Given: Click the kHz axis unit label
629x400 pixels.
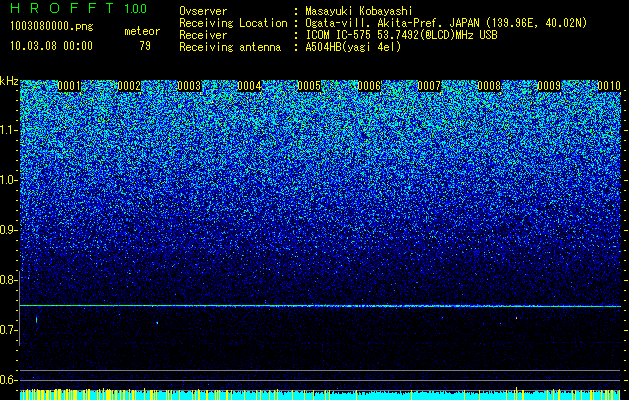Looking at the screenshot, I should point(9,81).
